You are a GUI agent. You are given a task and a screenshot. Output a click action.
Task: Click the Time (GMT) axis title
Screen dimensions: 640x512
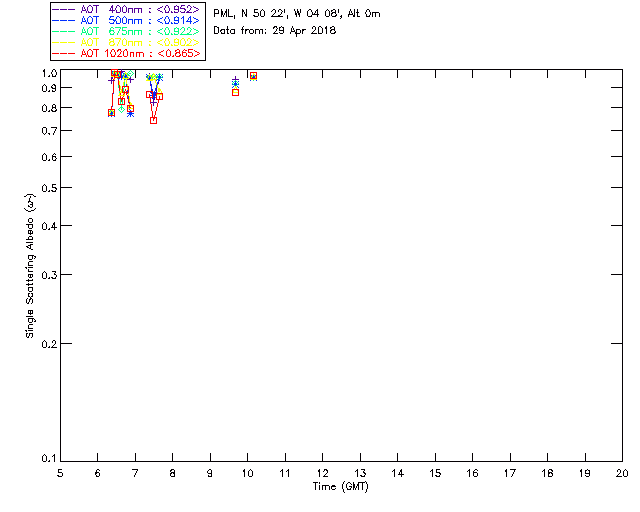(x=340, y=487)
